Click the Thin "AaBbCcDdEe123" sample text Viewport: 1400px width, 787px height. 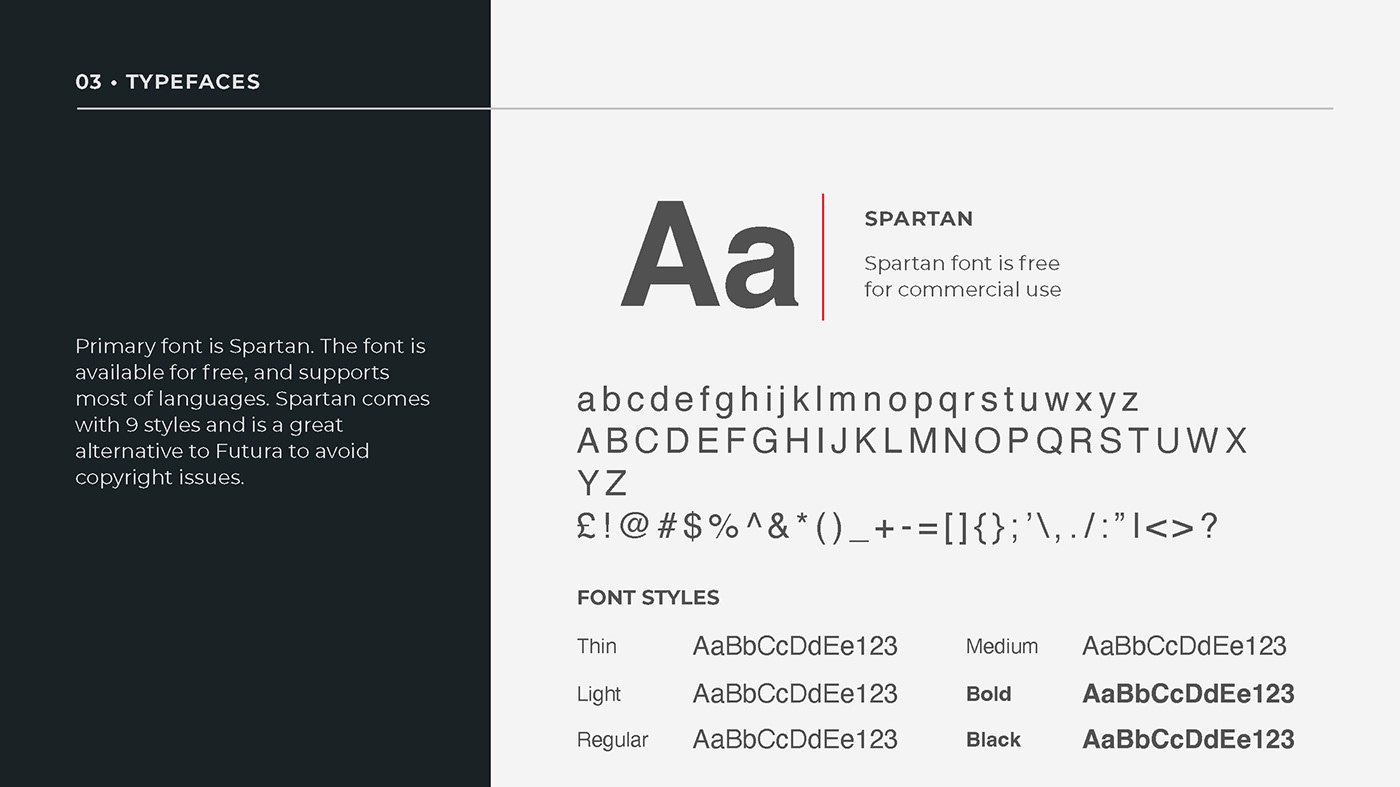[795, 647]
